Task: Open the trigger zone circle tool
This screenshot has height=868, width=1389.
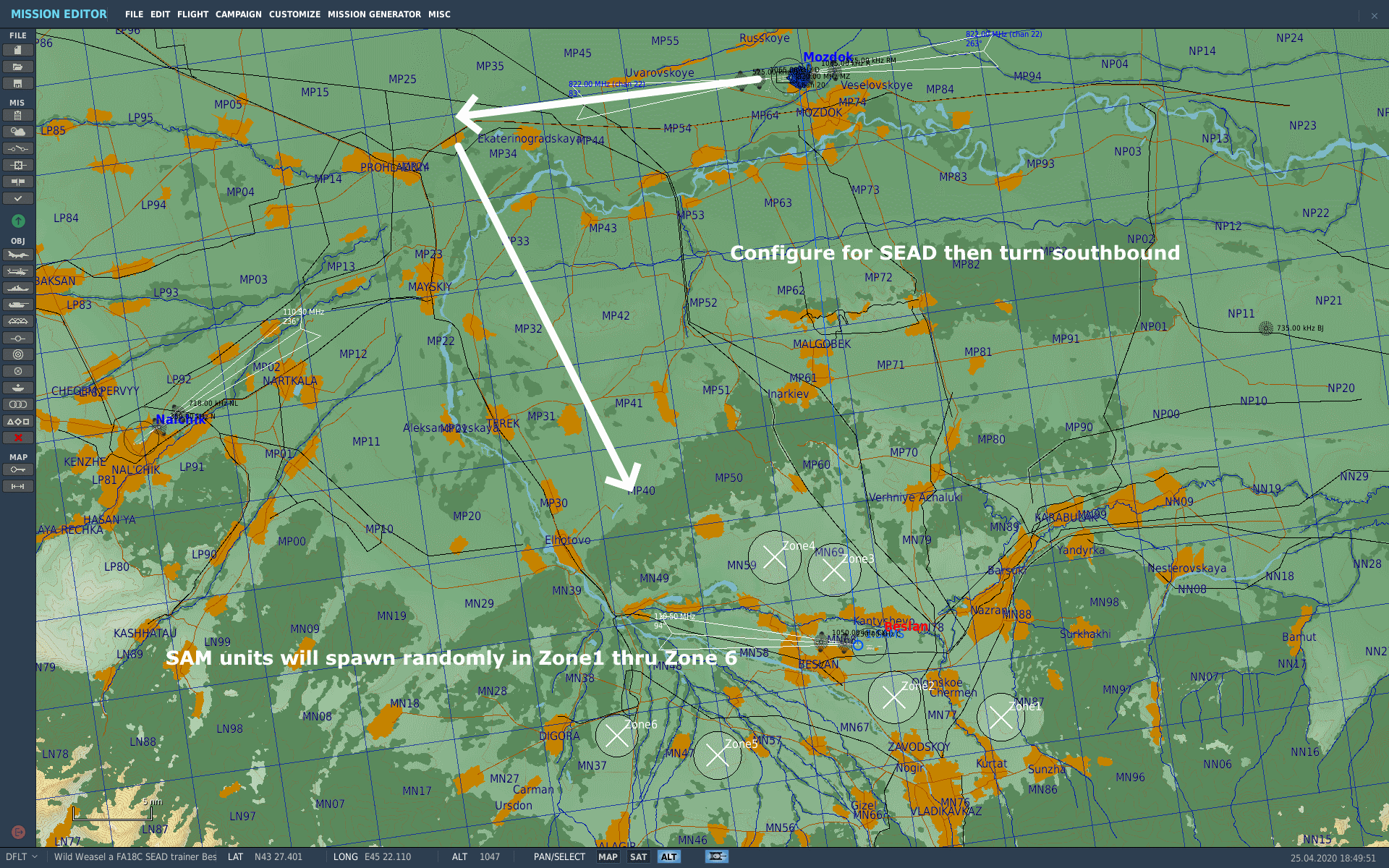Action: [18, 354]
